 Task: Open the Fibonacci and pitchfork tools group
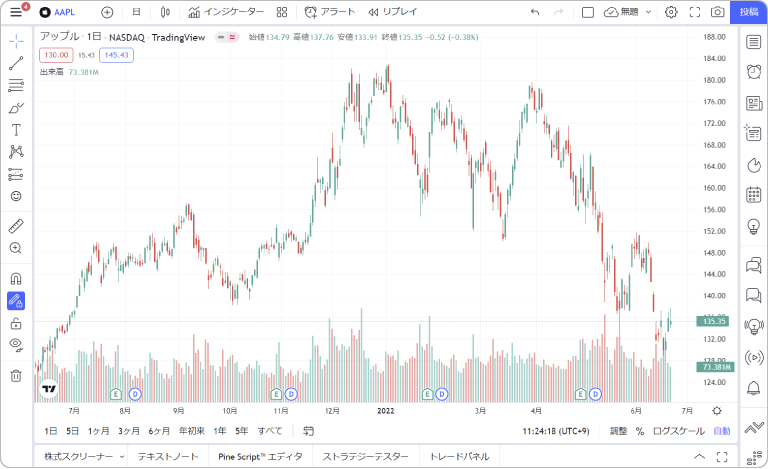[16, 85]
